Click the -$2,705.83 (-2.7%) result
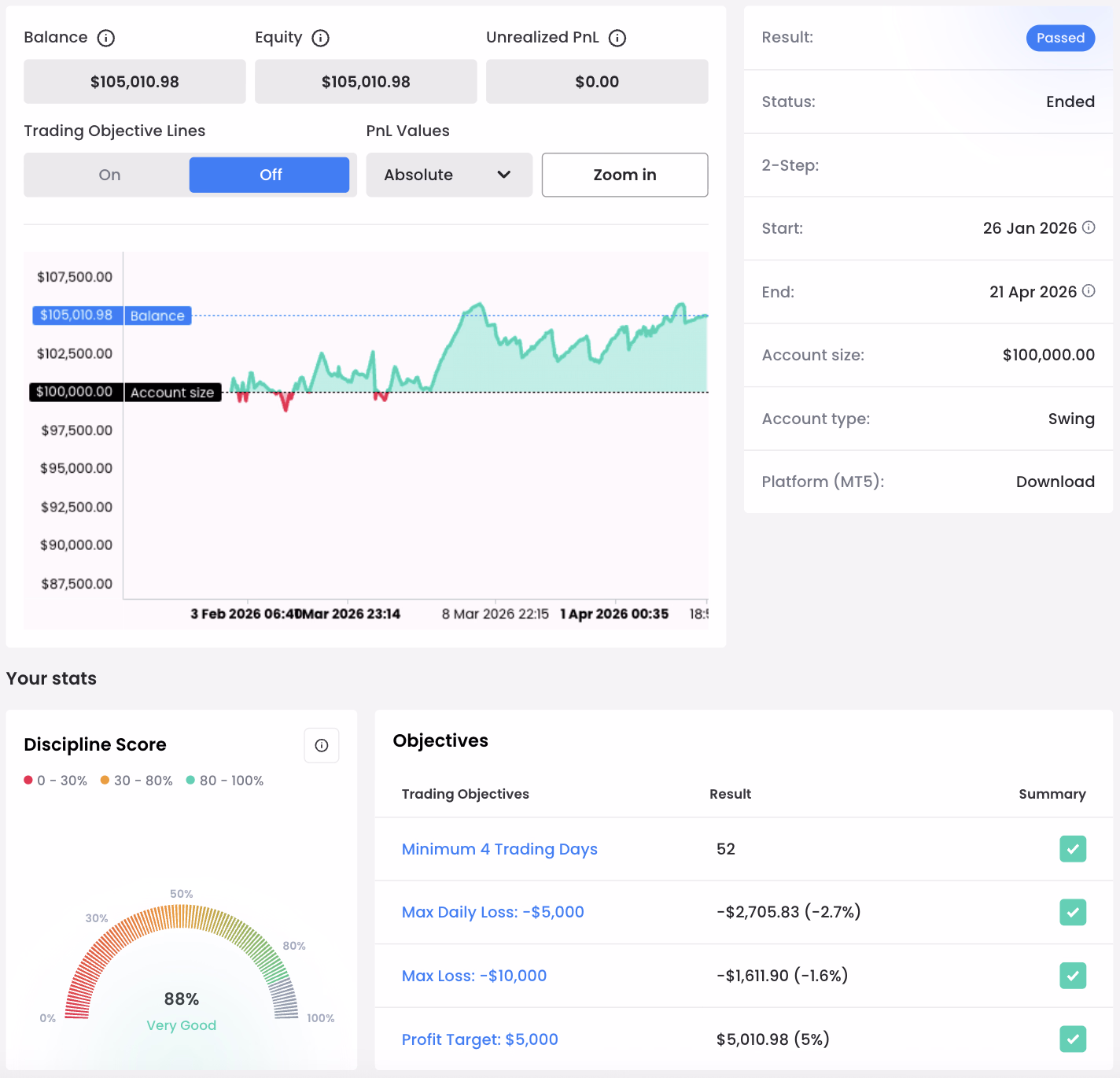Image resolution: width=1120 pixels, height=1078 pixels. [x=789, y=912]
